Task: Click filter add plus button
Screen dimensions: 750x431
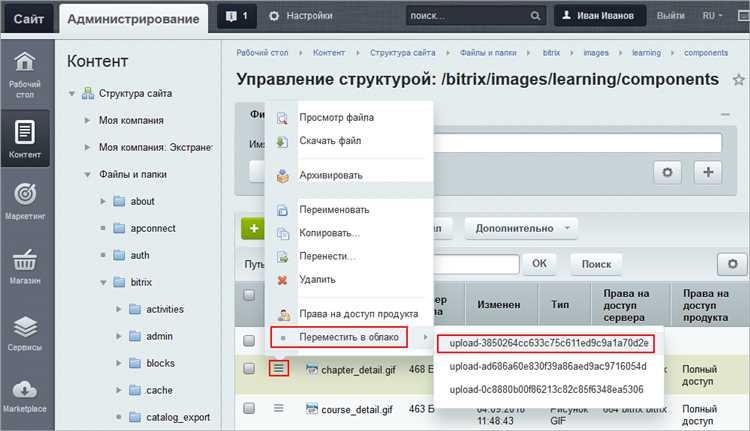Action: pos(708,172)
